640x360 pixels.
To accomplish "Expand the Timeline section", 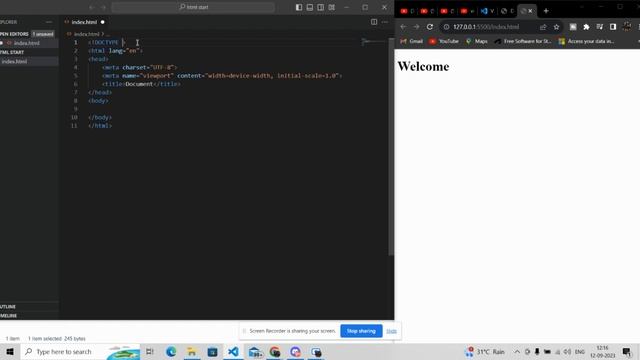I will pyautogui.click(x=9, y=316).
